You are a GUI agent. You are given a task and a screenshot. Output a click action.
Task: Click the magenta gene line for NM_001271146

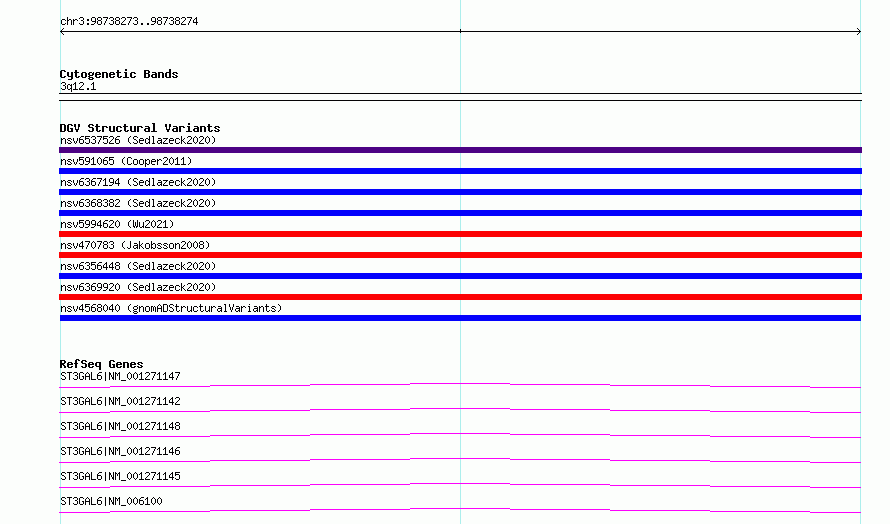pos(460,460)
